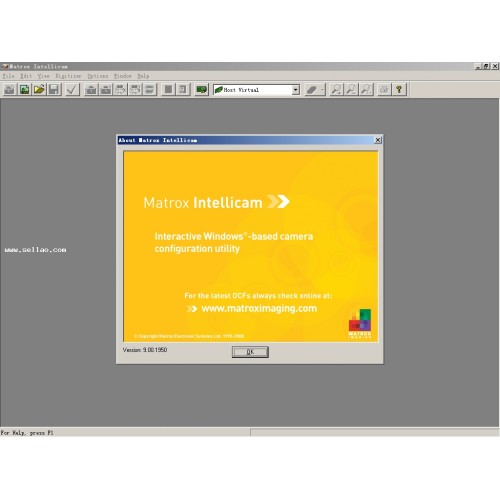Image resolution: width=500 pixels, height=500 pixels.
Task: Click the second still-camera grab icon
Action: (x=106, y=89)
